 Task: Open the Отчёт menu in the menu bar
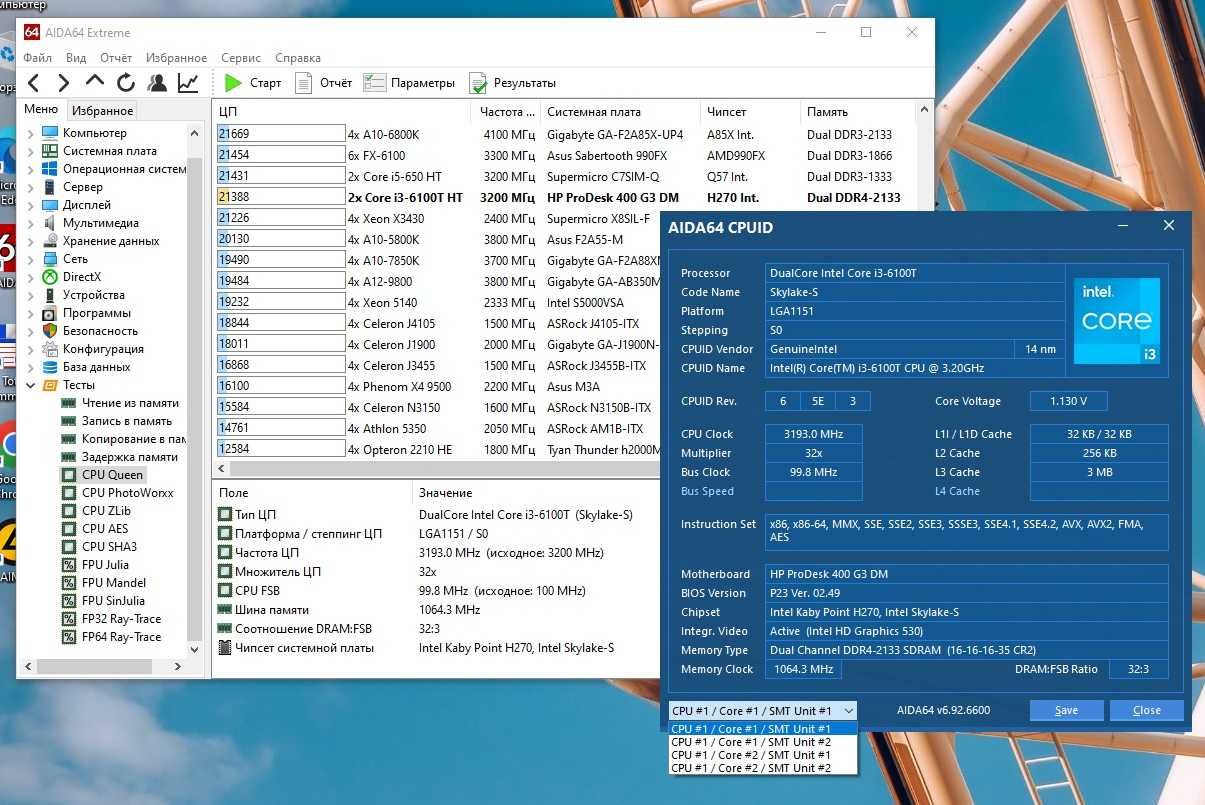[x=116, y=58]
